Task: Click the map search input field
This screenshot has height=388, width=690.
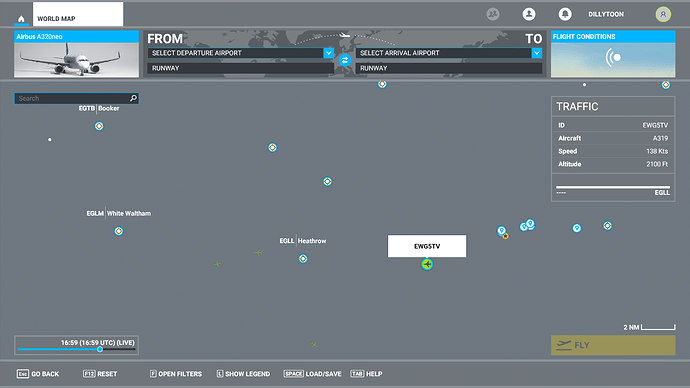Action: click(x=73, y=98)
